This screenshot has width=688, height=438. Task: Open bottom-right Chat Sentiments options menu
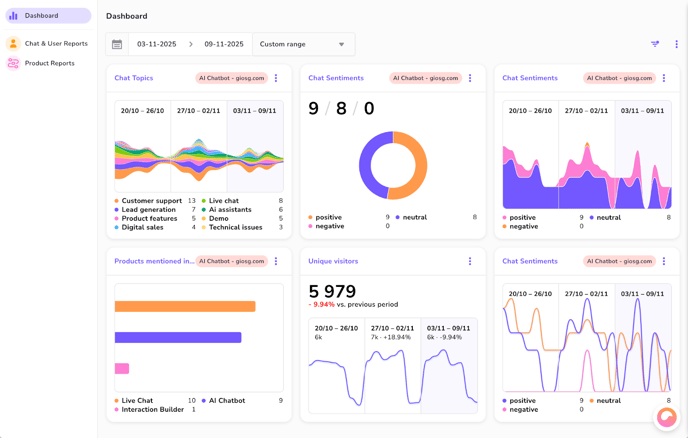[664, 261]
